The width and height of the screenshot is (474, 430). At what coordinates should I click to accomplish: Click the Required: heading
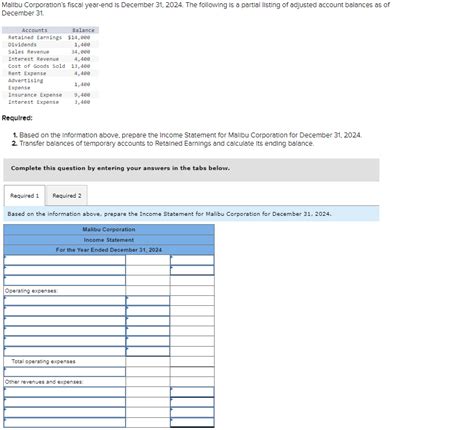pyautogui.click(x=17, y=118)
